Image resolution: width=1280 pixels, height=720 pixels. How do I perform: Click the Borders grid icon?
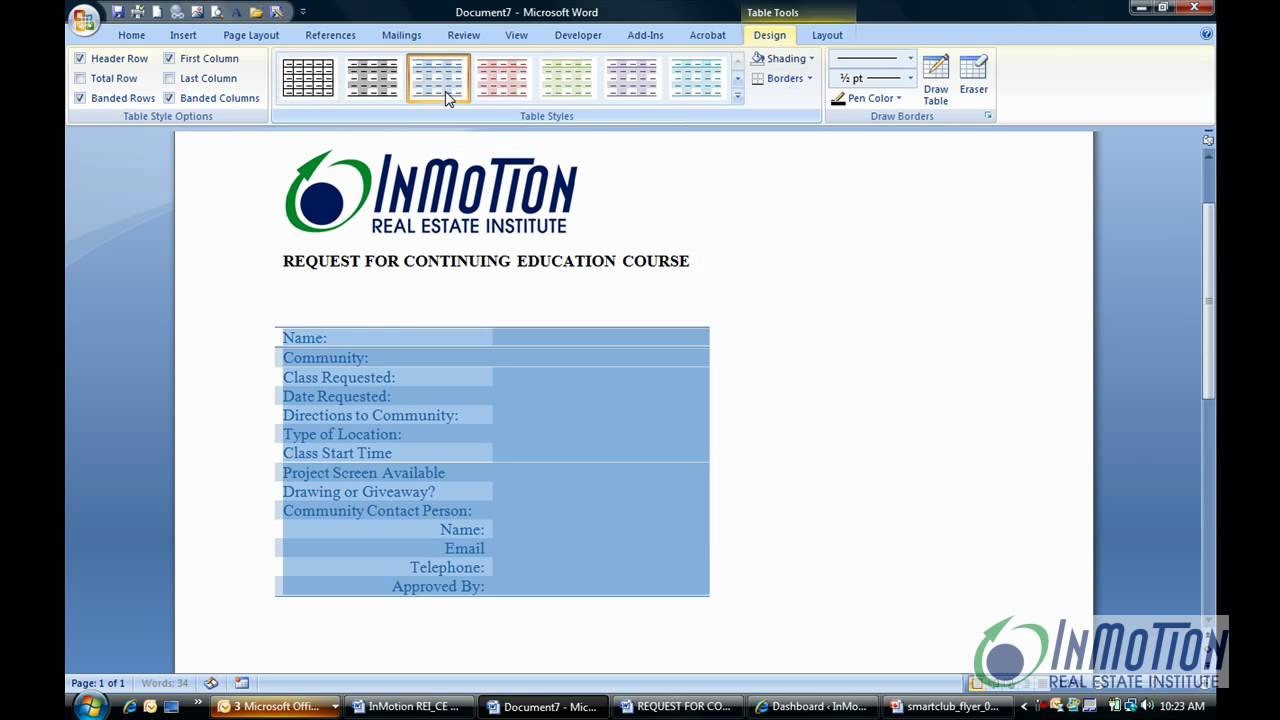[758, 78]
